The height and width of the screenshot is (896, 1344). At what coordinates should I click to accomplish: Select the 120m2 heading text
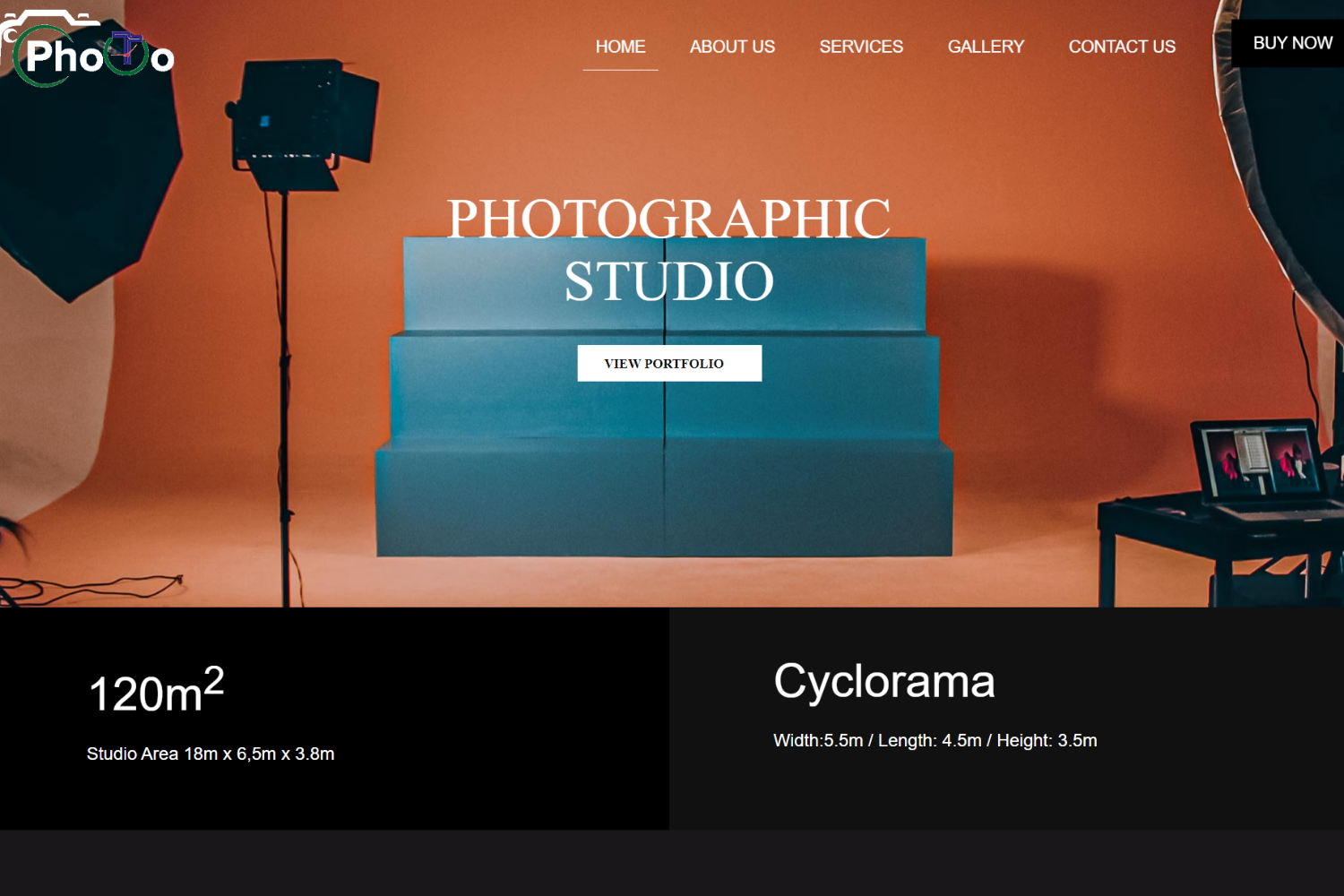coord(156,690)
